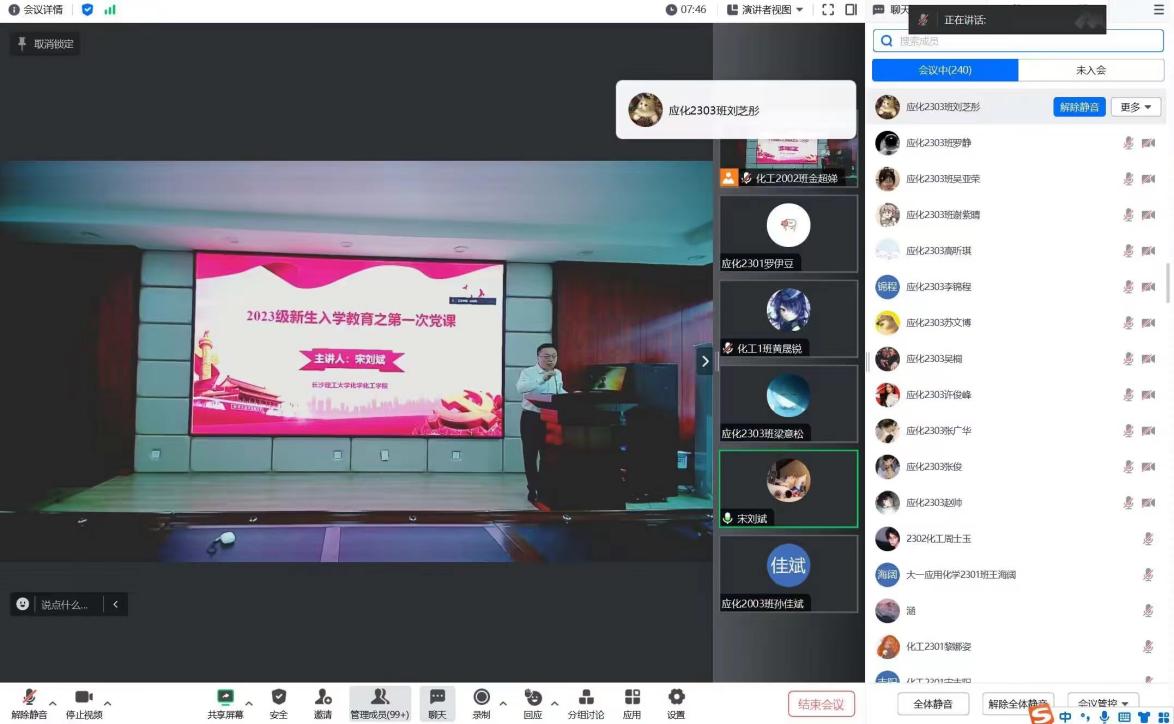Open the 安全 security shield icon
Image resolution: width=1174 pixels, height=724 pixels.
pyautogui.click(x=279, y=698)
